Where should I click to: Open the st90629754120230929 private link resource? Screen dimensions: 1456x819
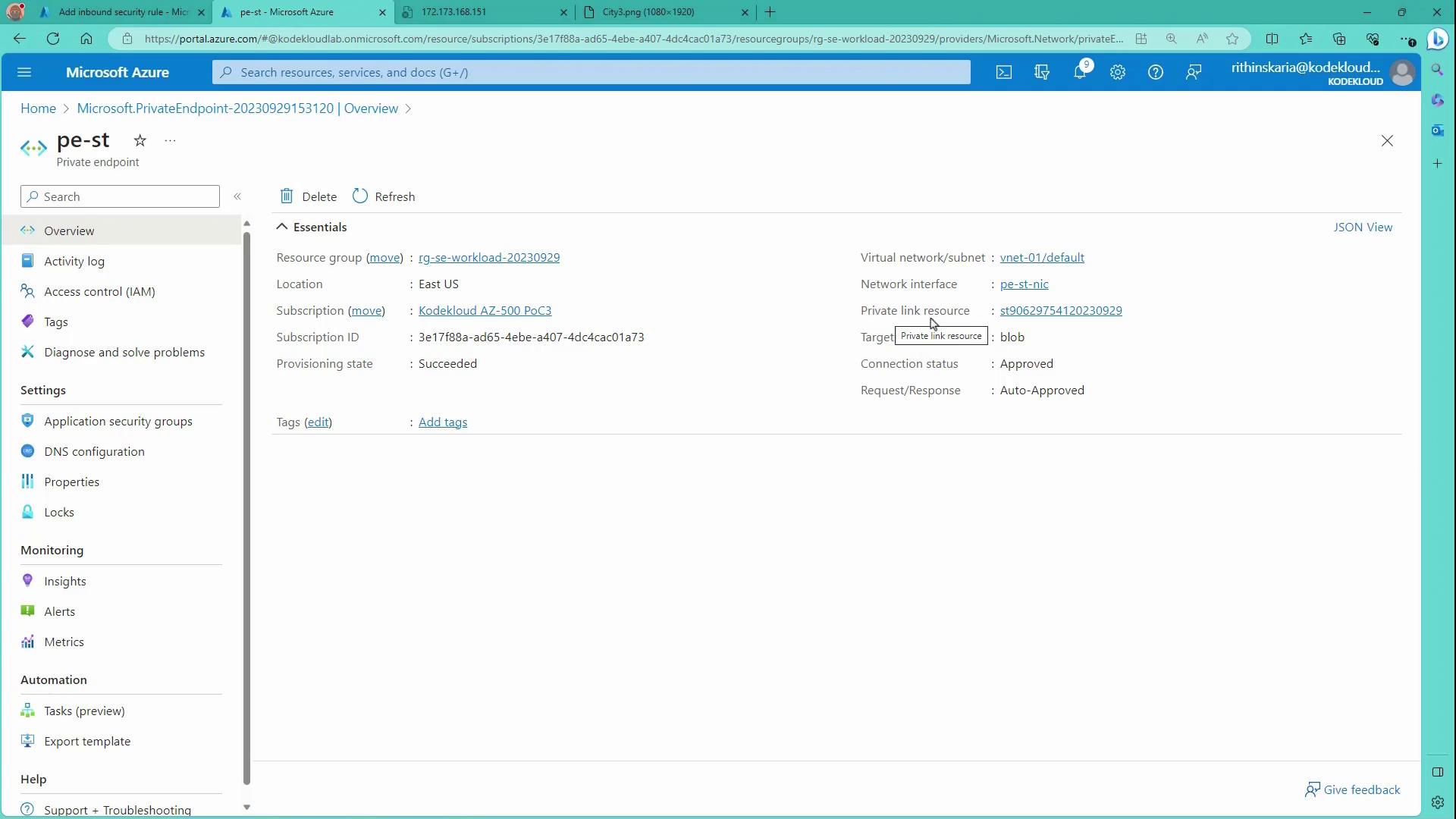pyautogui.click(x=1060, y=310)
